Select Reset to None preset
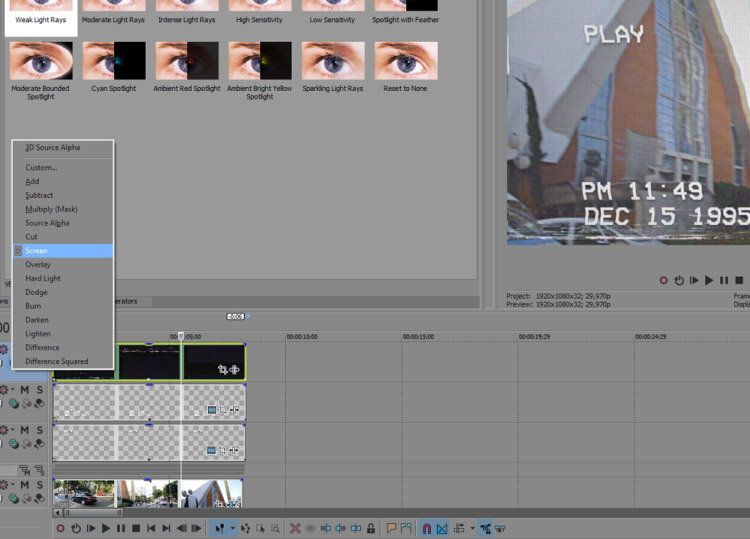The image size is (750, 539). click(406, 67)
